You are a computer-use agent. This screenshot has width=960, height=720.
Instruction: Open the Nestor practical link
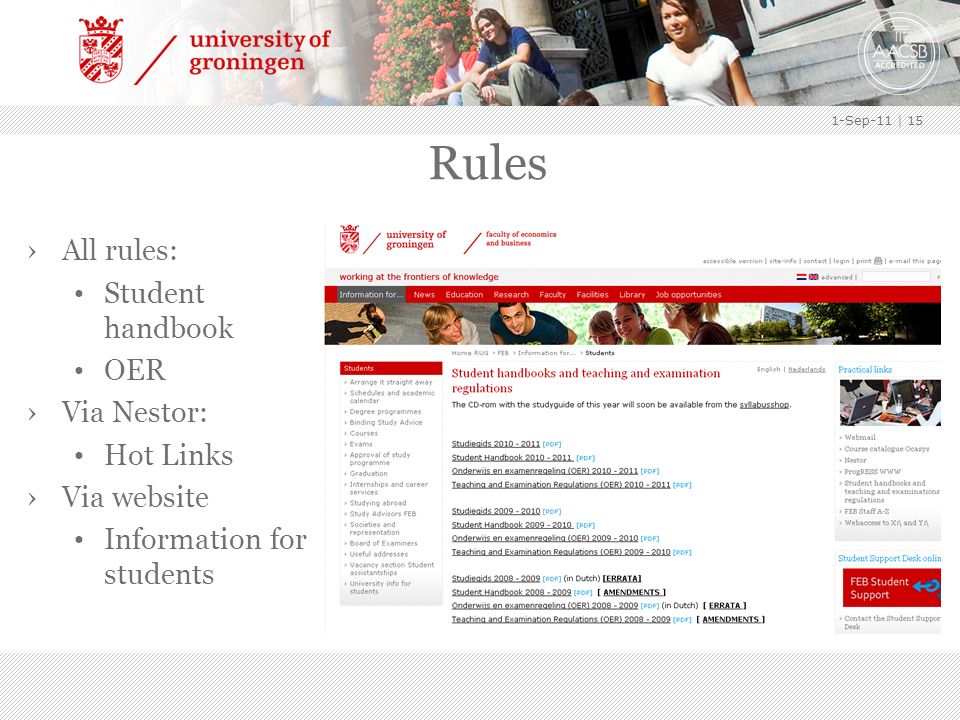click(855, 460)
